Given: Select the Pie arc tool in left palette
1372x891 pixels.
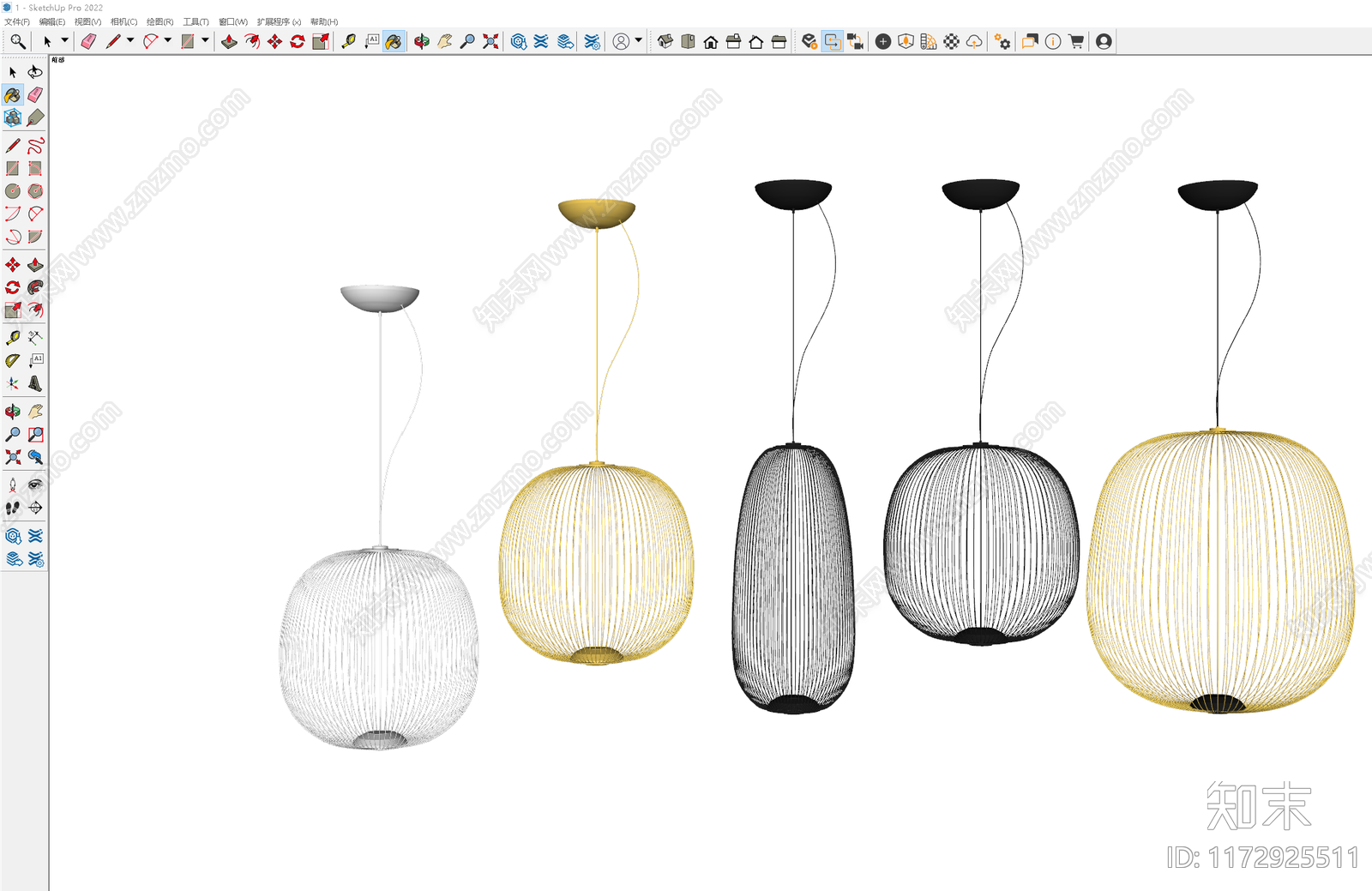Looking at the screenshot, I should (35, 237).
